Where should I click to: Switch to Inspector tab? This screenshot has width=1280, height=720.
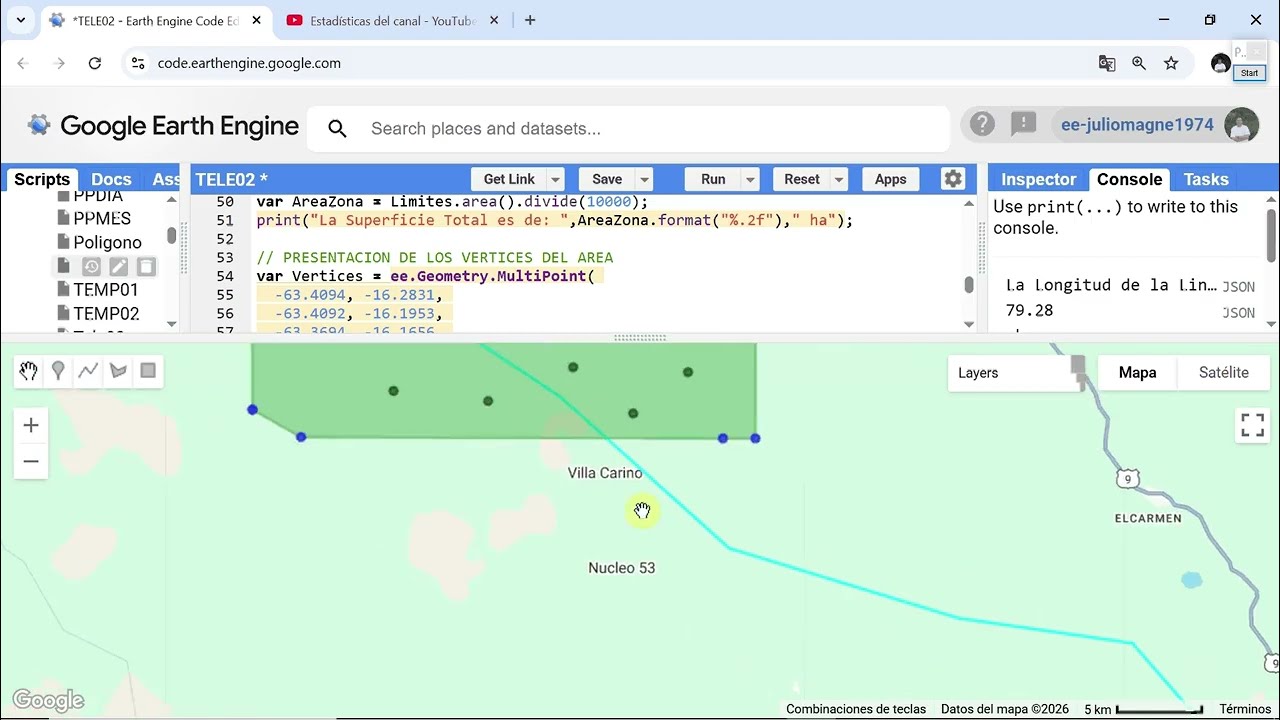pos(1038,179)
